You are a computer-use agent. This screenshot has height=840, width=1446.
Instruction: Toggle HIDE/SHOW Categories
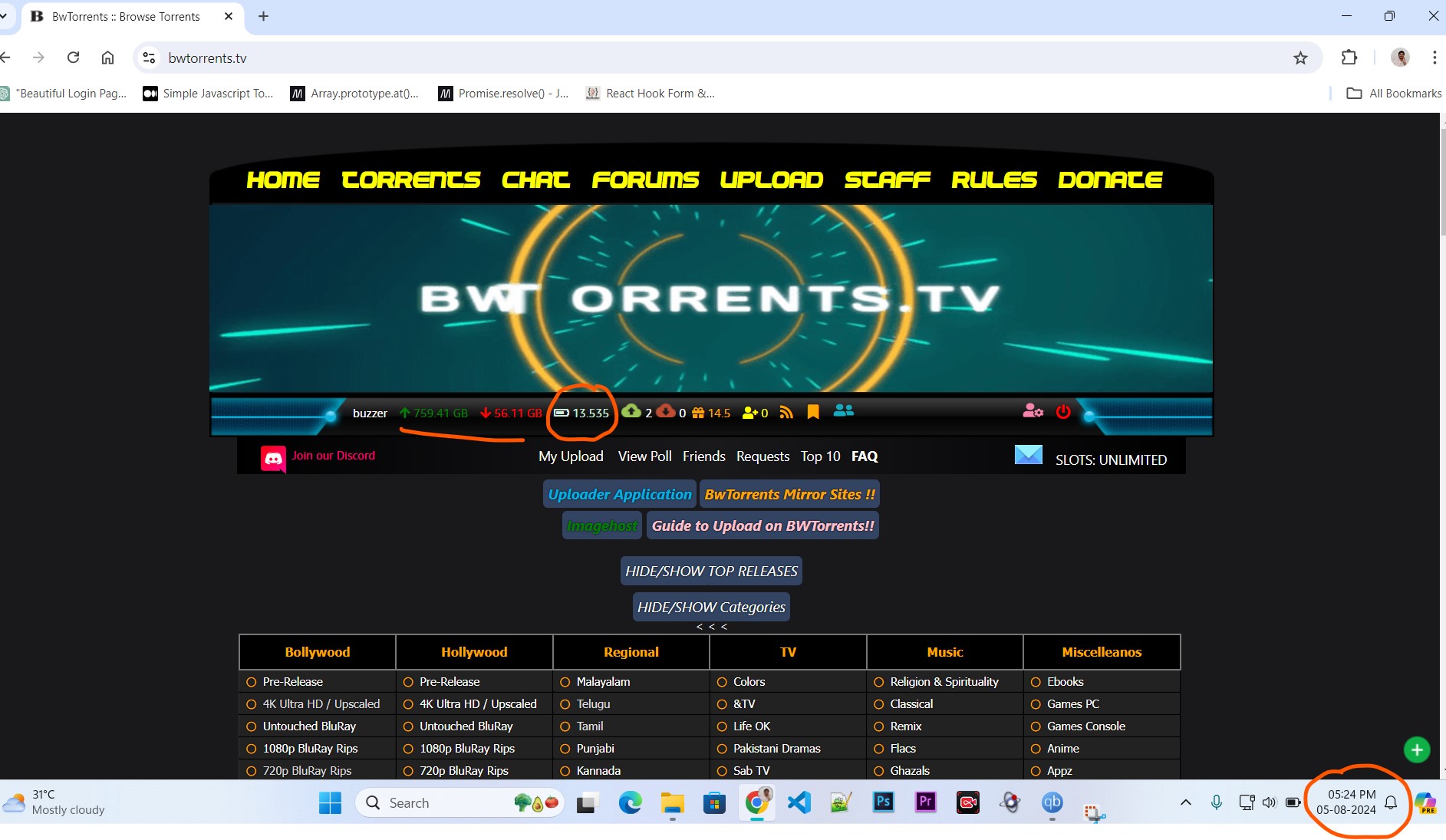(x=711, y=607)
